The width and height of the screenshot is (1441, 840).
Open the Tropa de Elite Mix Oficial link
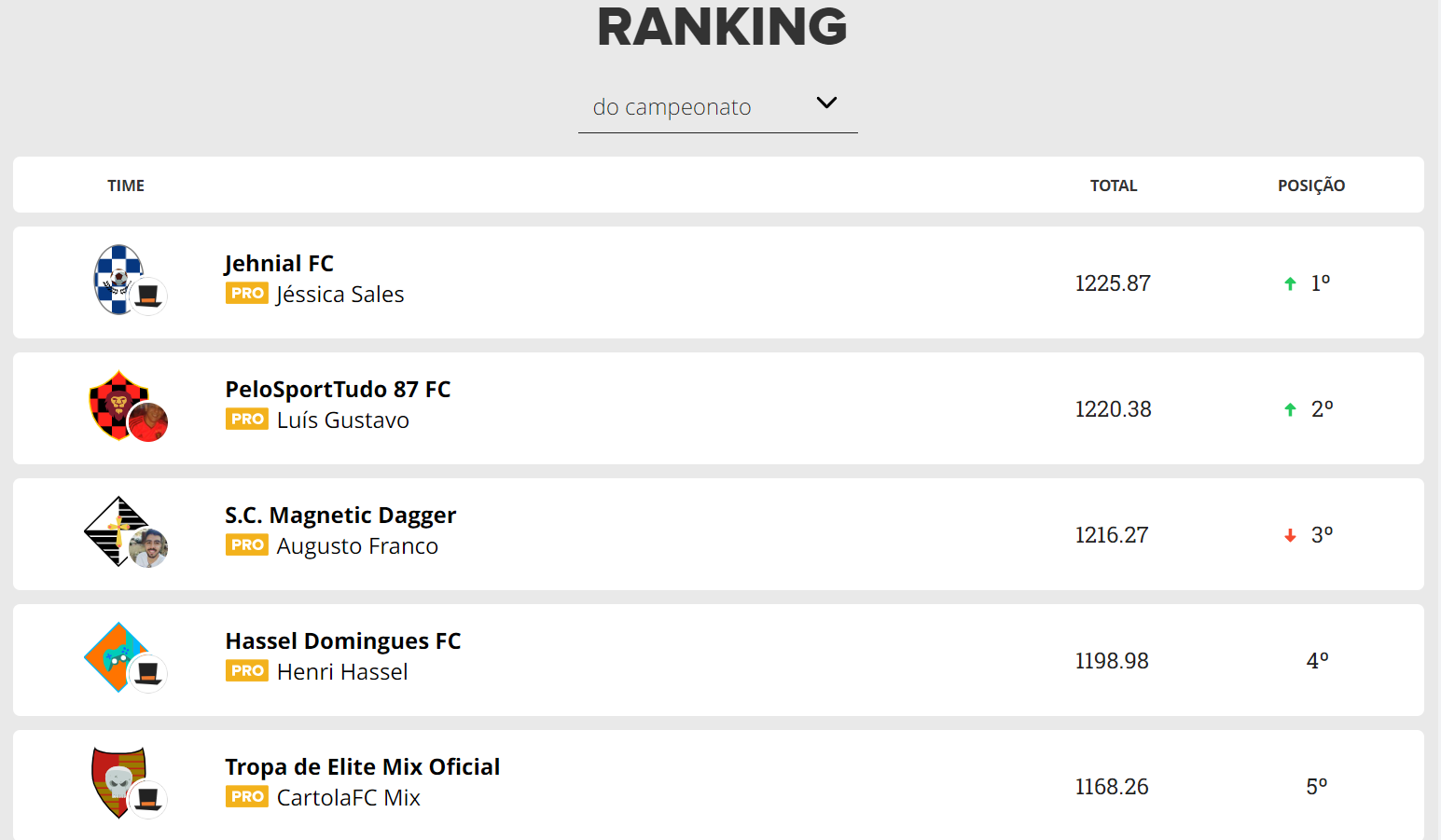(363, 767)
